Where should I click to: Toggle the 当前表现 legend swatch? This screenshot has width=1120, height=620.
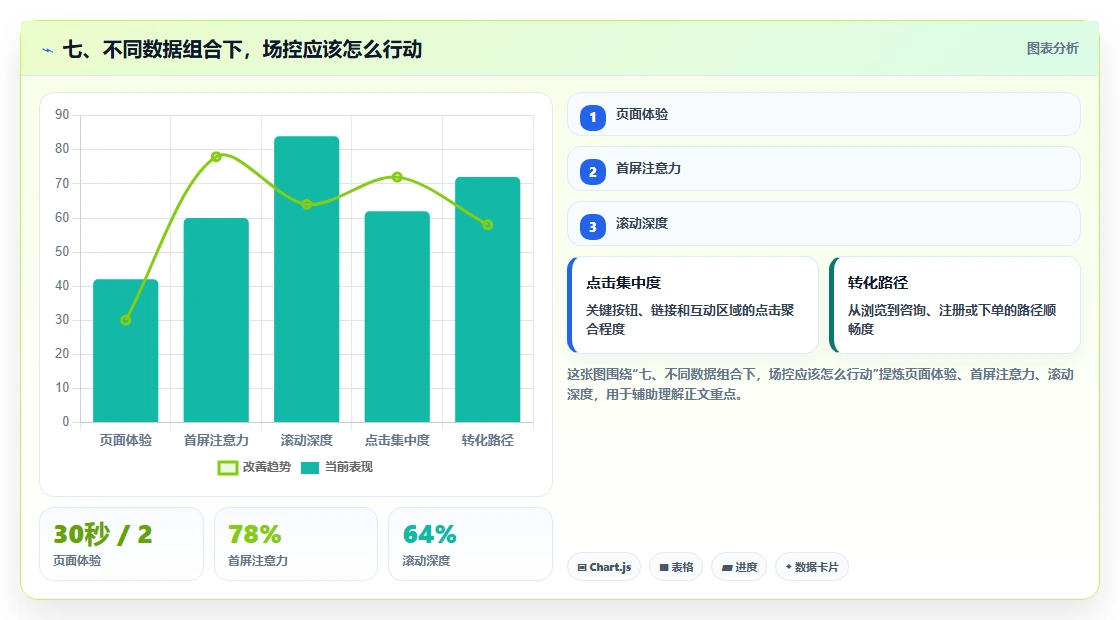click(x=310, y=468)
